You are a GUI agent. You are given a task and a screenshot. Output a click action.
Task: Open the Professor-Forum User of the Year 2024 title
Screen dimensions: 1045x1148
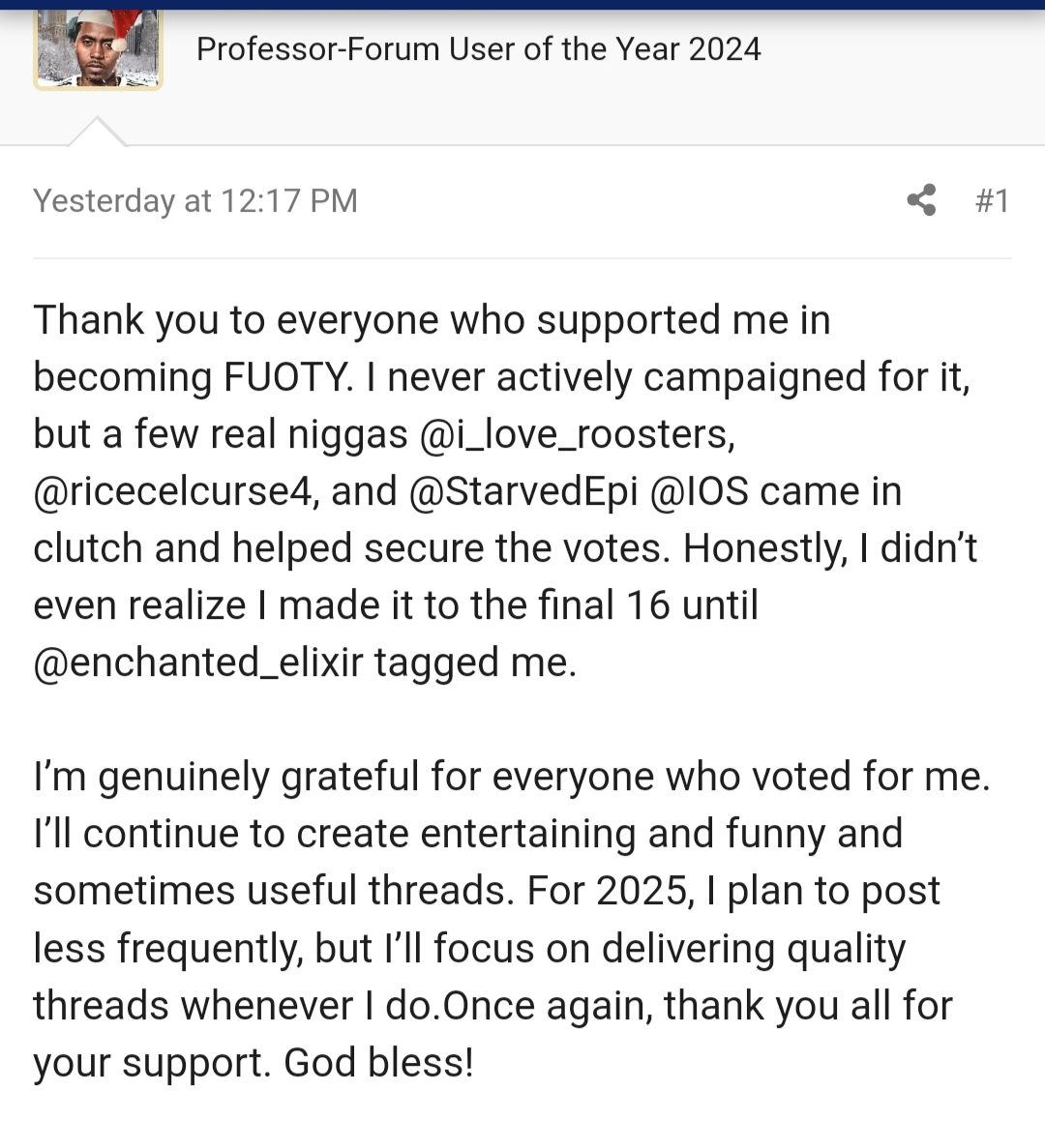pyautogui.click(x=478, y=49)
